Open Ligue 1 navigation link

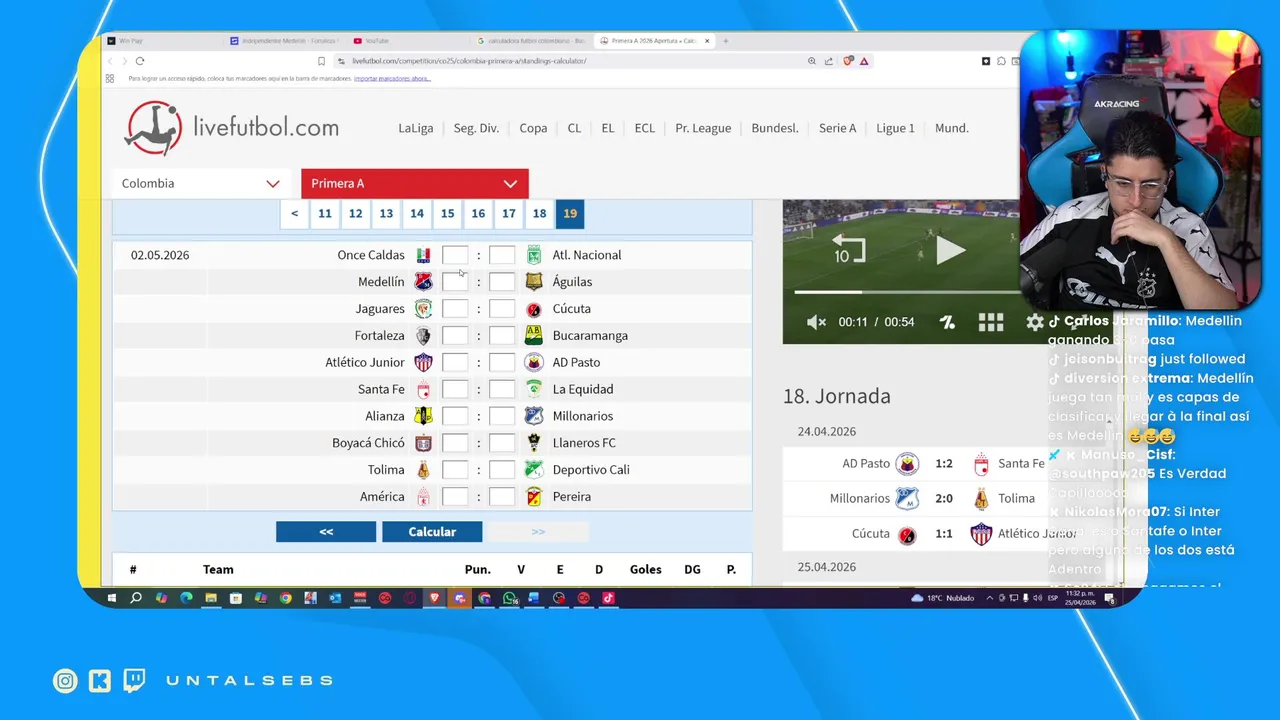point(895,128)
